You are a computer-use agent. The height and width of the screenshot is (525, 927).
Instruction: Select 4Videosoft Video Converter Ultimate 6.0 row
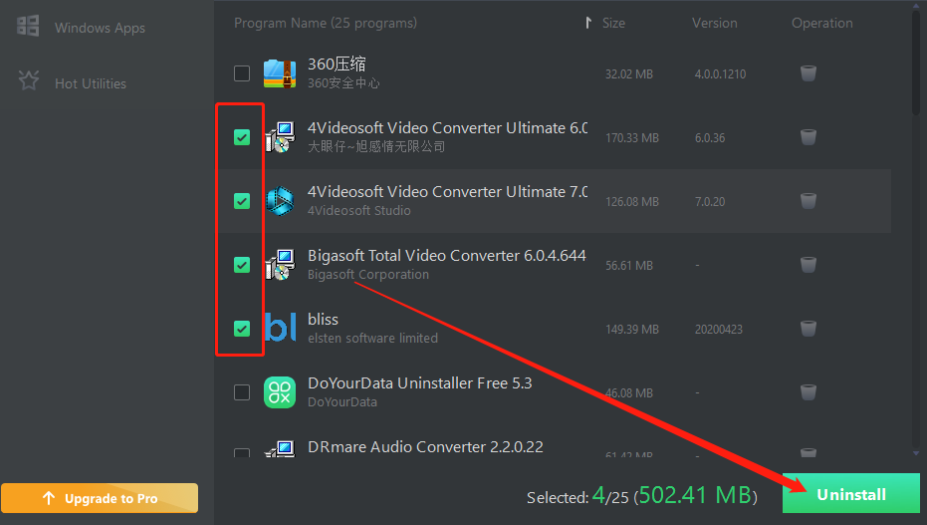[x=553, y=137]
